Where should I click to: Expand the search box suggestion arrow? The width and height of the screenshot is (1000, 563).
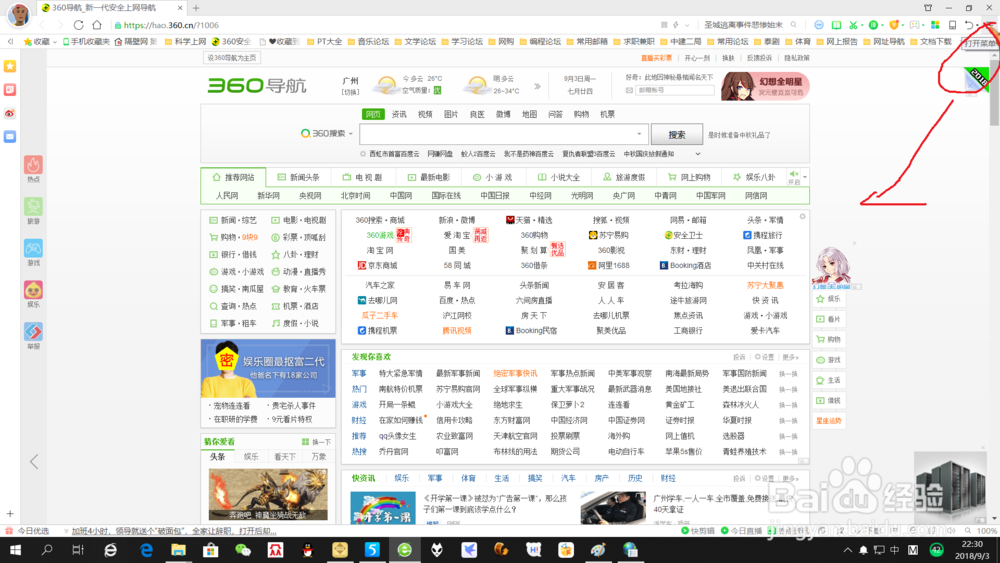(639, 134)
